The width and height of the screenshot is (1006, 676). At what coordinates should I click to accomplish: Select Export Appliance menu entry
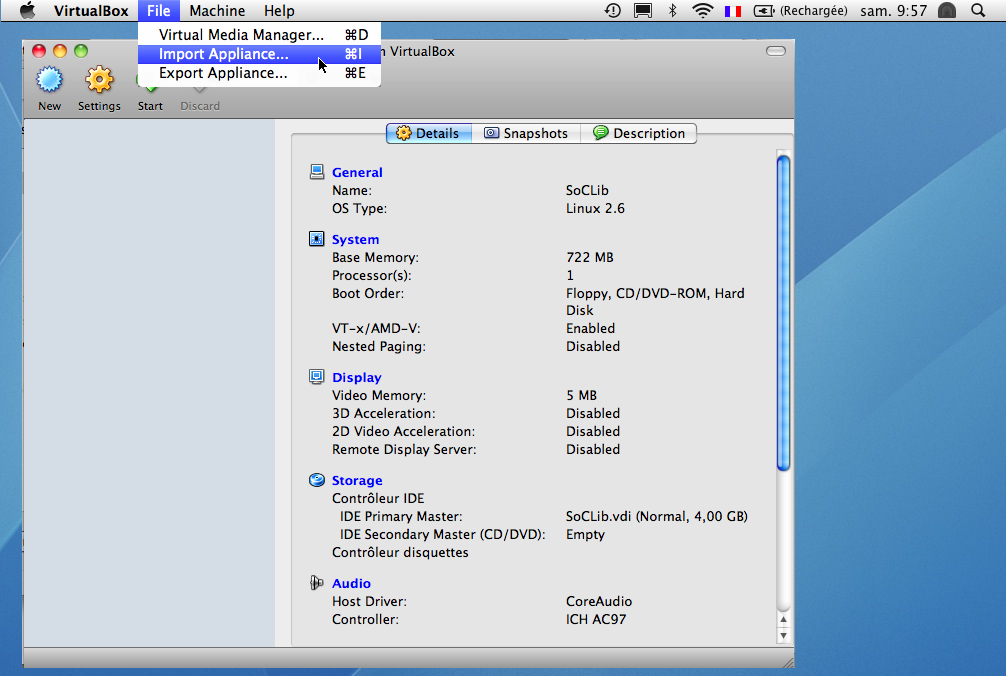tap(259, 73)
